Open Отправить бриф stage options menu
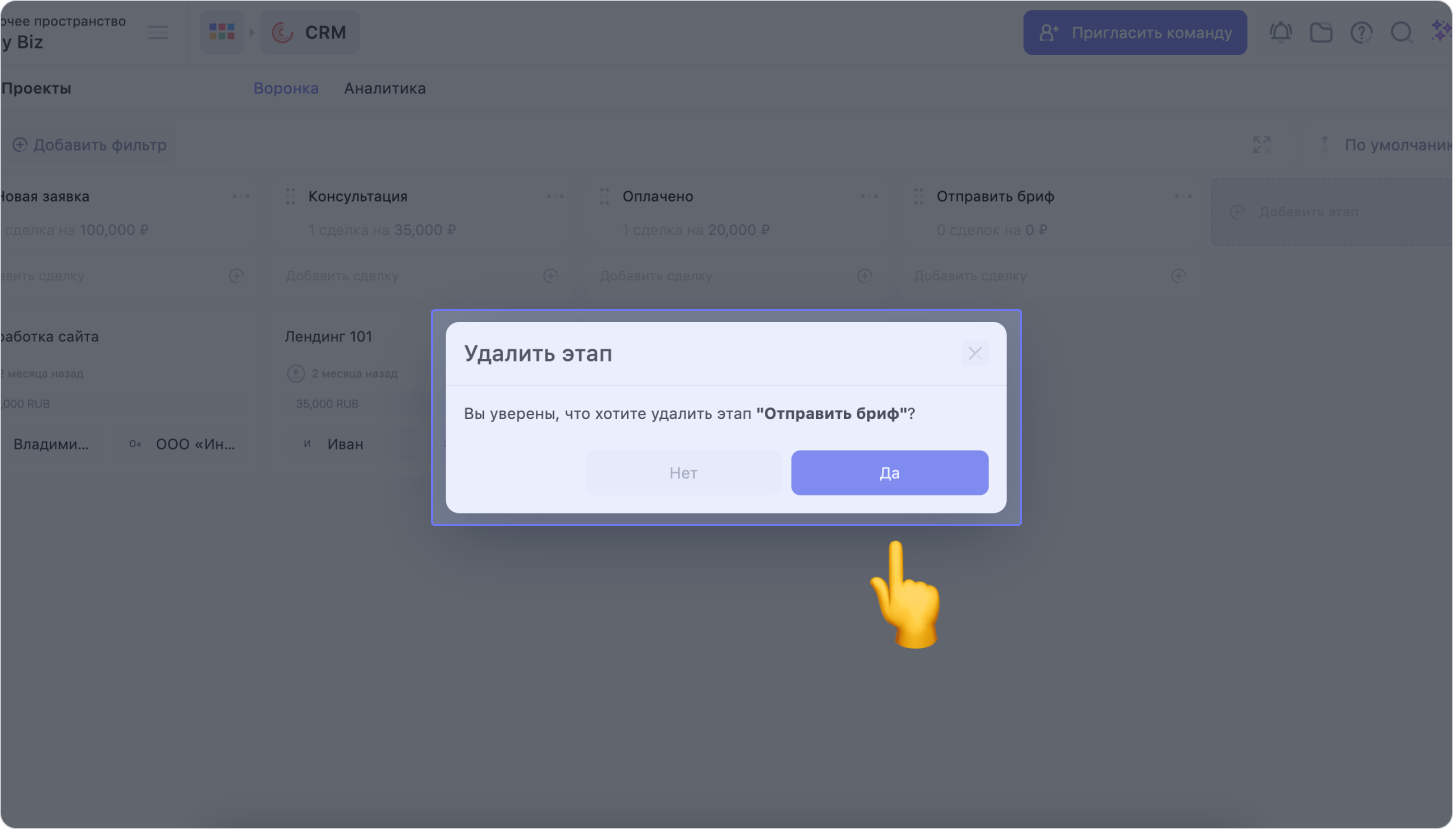The height and width of the screenshot is (829, 1453). (x=1183, y=197)
